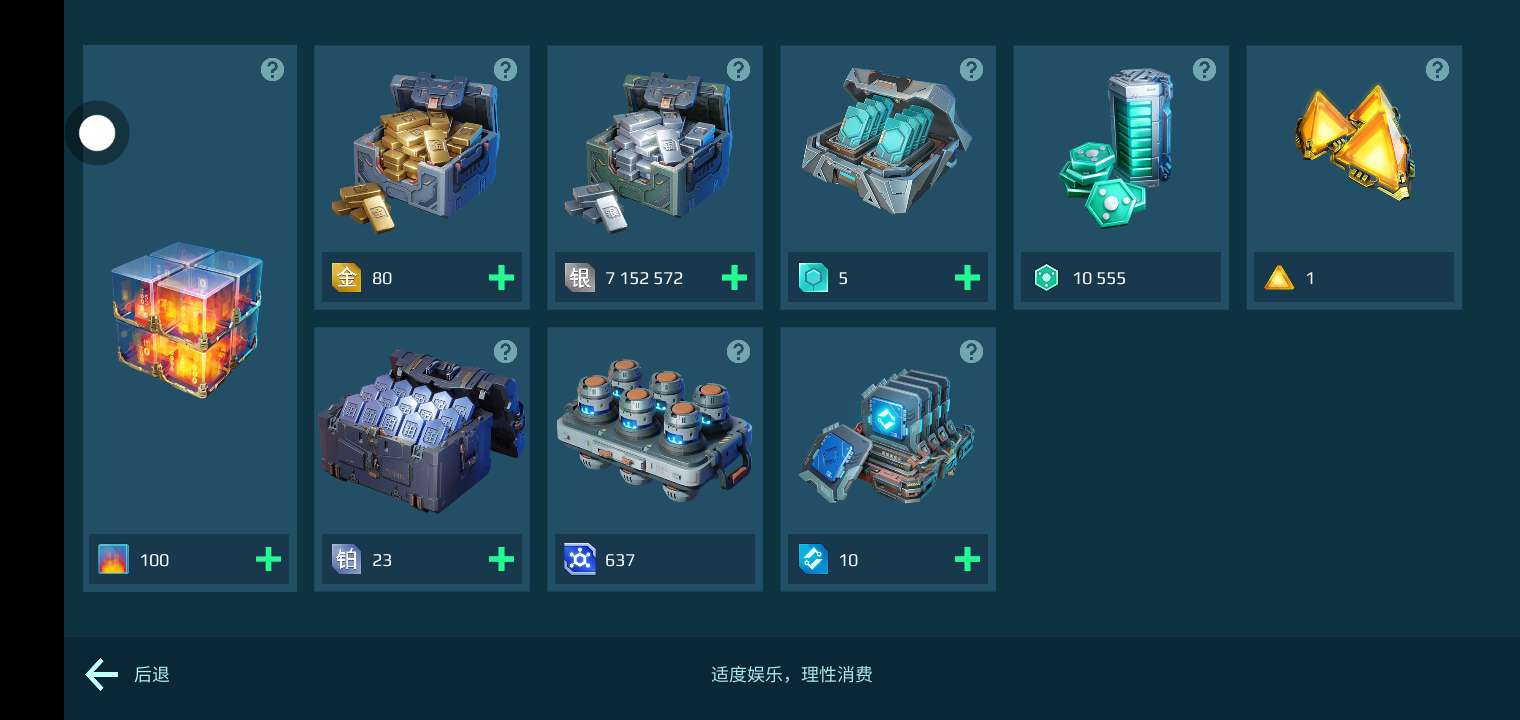1520x720 pixels.
Task: Tap plus next to blue ticket count 10
Action: (x=967, y=560)
